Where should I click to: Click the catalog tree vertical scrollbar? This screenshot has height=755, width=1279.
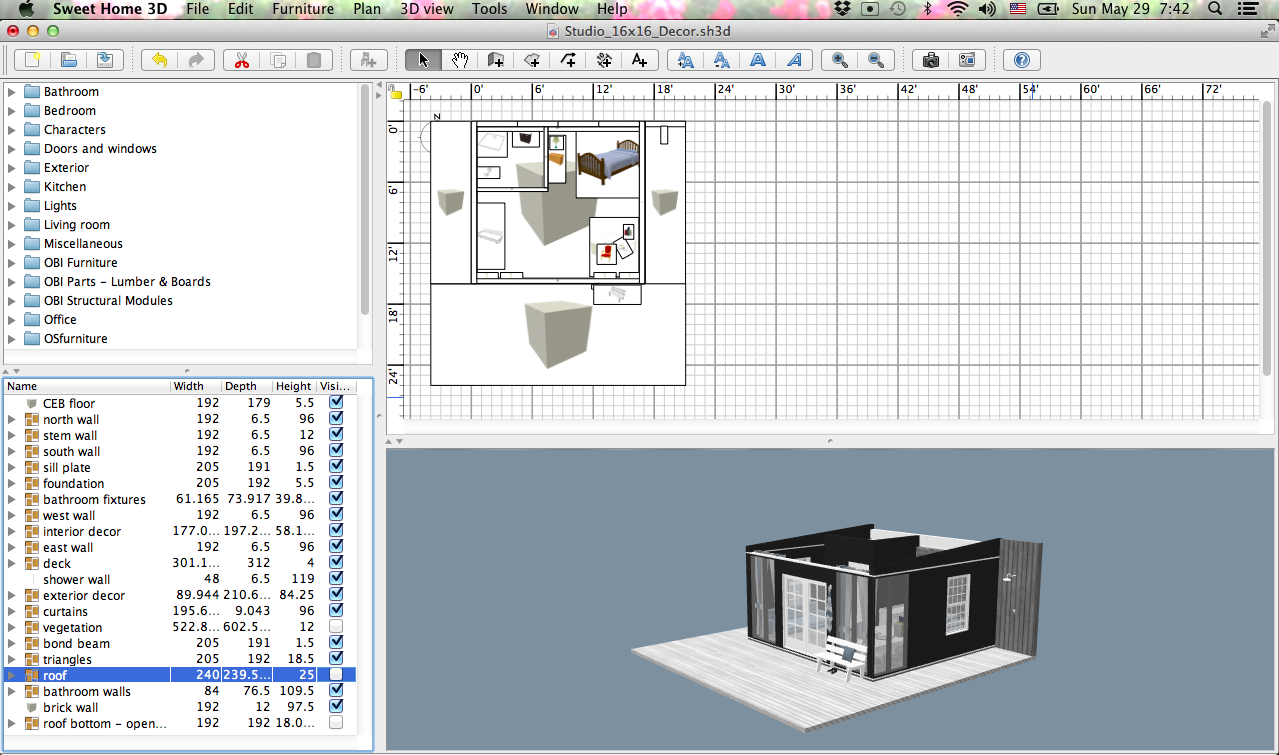[x=365, y=200]
